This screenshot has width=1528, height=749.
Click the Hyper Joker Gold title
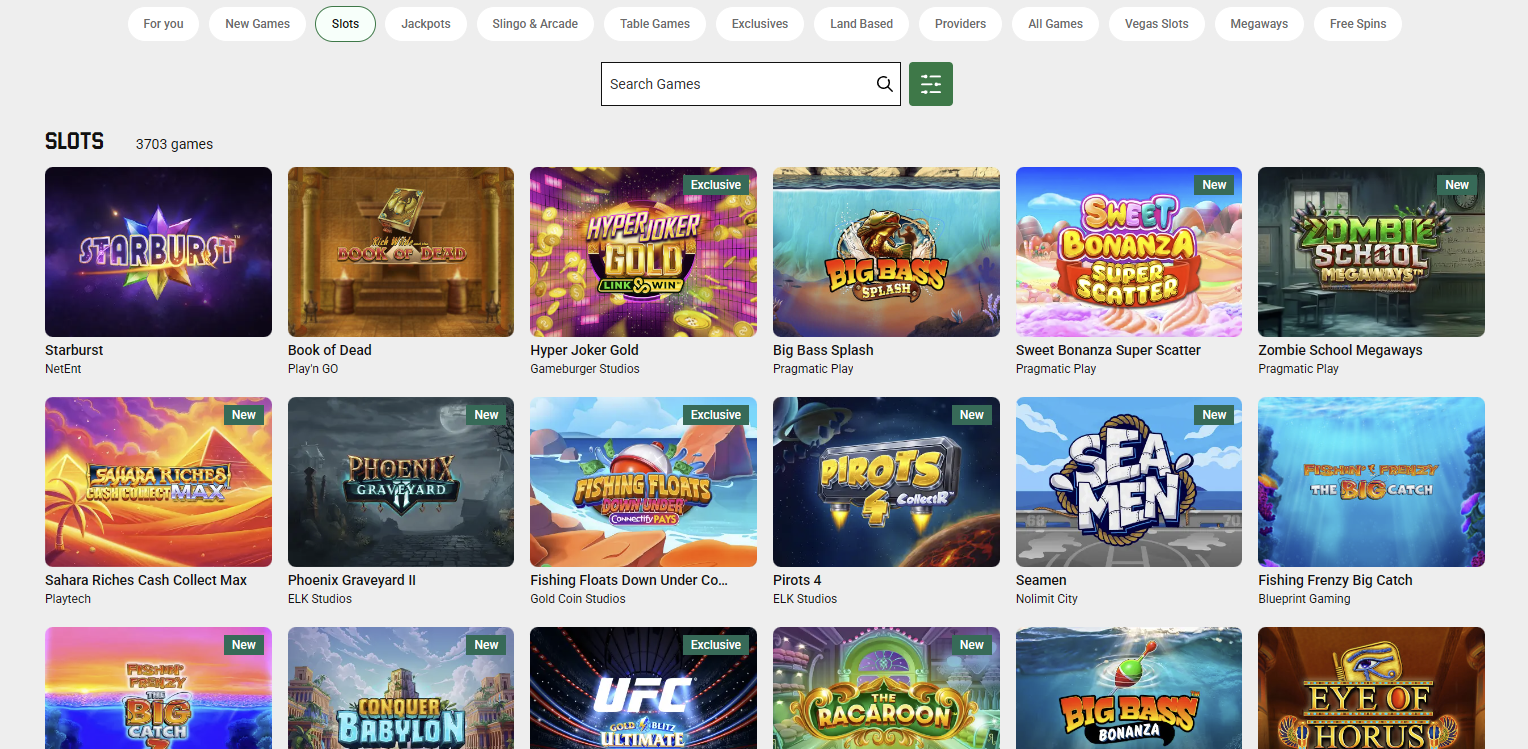[584, 350]
